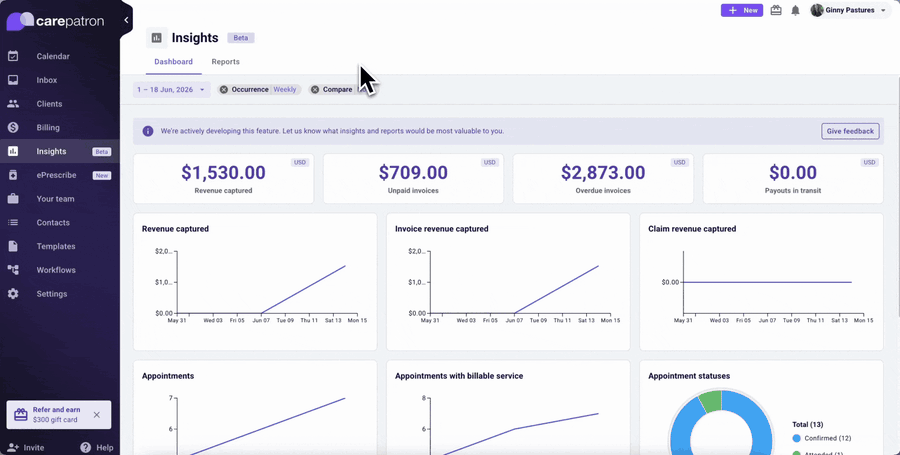Image resolution: width=900 pixels, height=455 pixels.
Task: Click the Insights bar chart sidebar icon
Action: (x=13, y=151)
